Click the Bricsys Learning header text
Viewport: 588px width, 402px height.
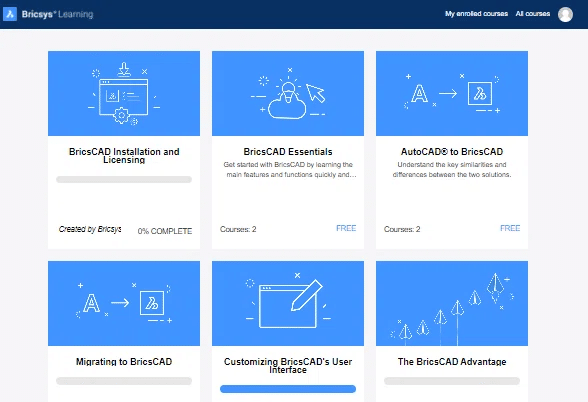coord(57,14)
